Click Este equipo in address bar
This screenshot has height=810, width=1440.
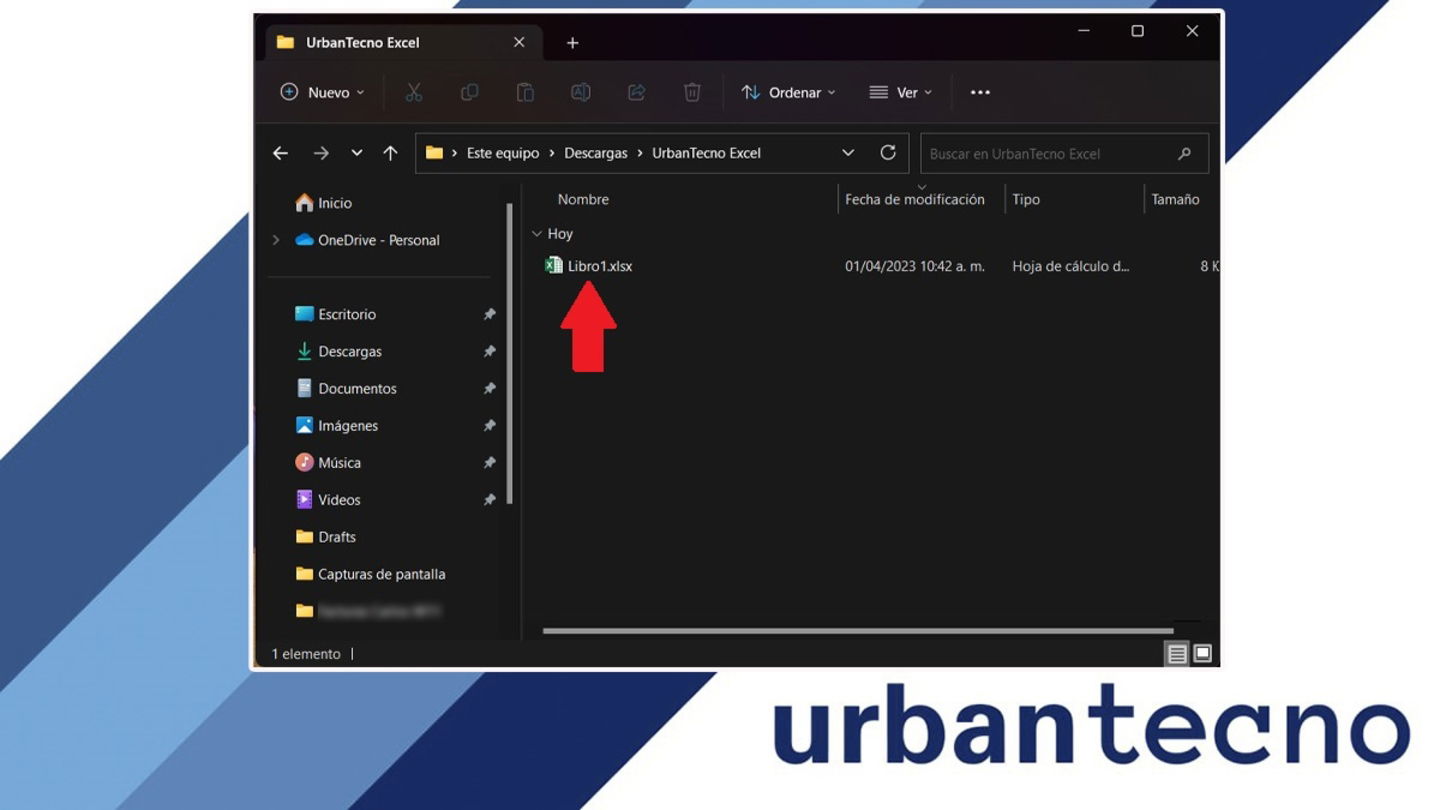pyautogui.click(x=503, y=153)
